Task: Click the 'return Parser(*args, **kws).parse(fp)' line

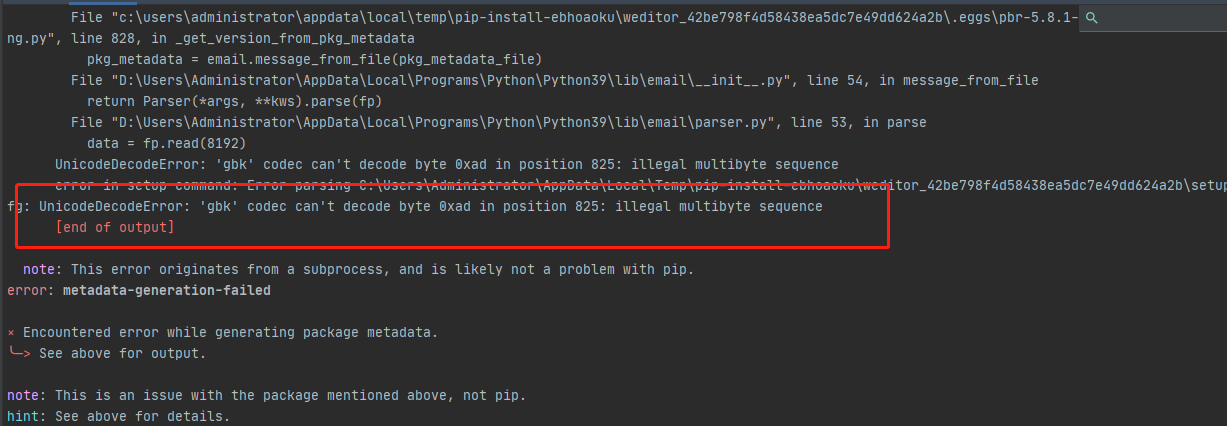Action: (234, 101)
